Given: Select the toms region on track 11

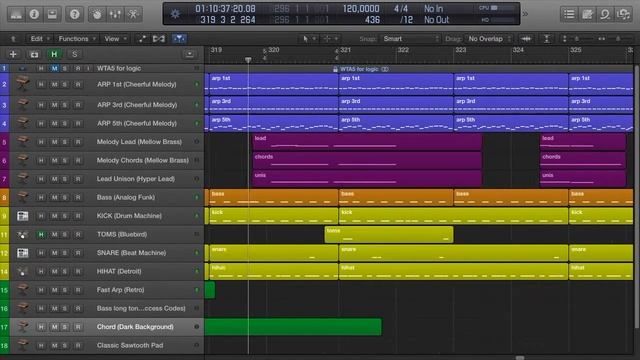Looking at the screenshot, I should [x=389, y=235].
